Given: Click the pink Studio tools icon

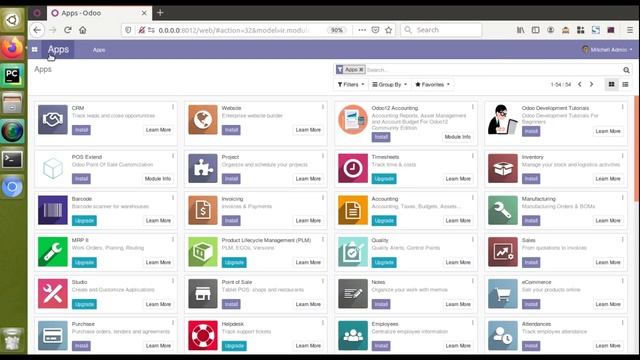Looking at the screenshot, I should (53, 294).
